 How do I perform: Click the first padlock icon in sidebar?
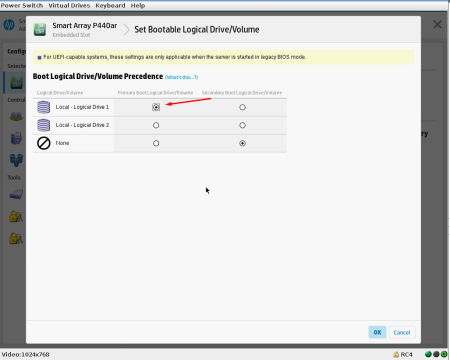click(x=16, y=216)
